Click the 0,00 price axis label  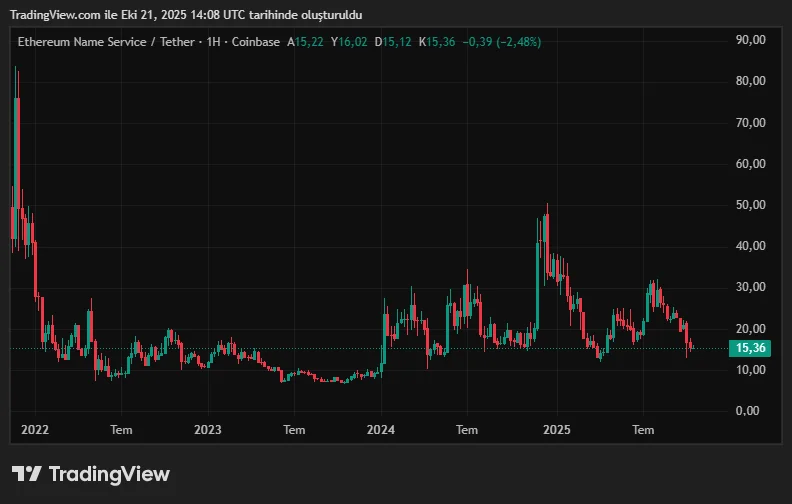(750, 411)
